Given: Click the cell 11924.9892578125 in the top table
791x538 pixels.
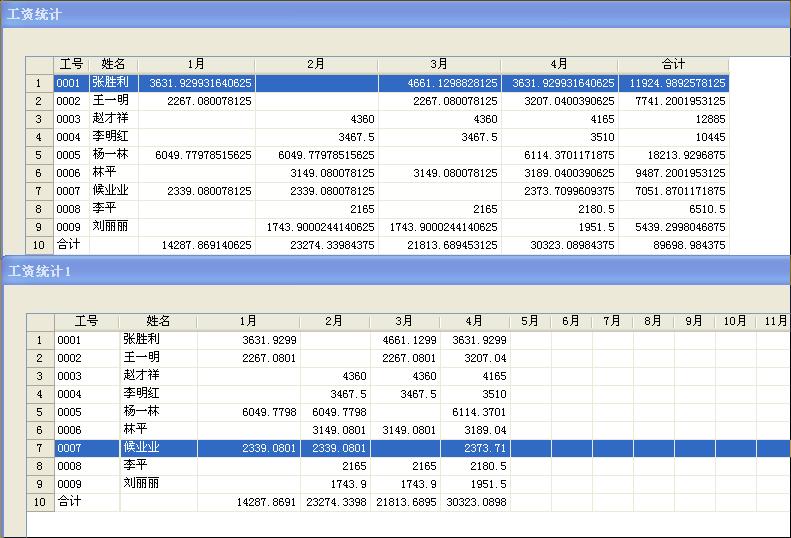Looking at the screenshot, I should (x=673, y=83).
